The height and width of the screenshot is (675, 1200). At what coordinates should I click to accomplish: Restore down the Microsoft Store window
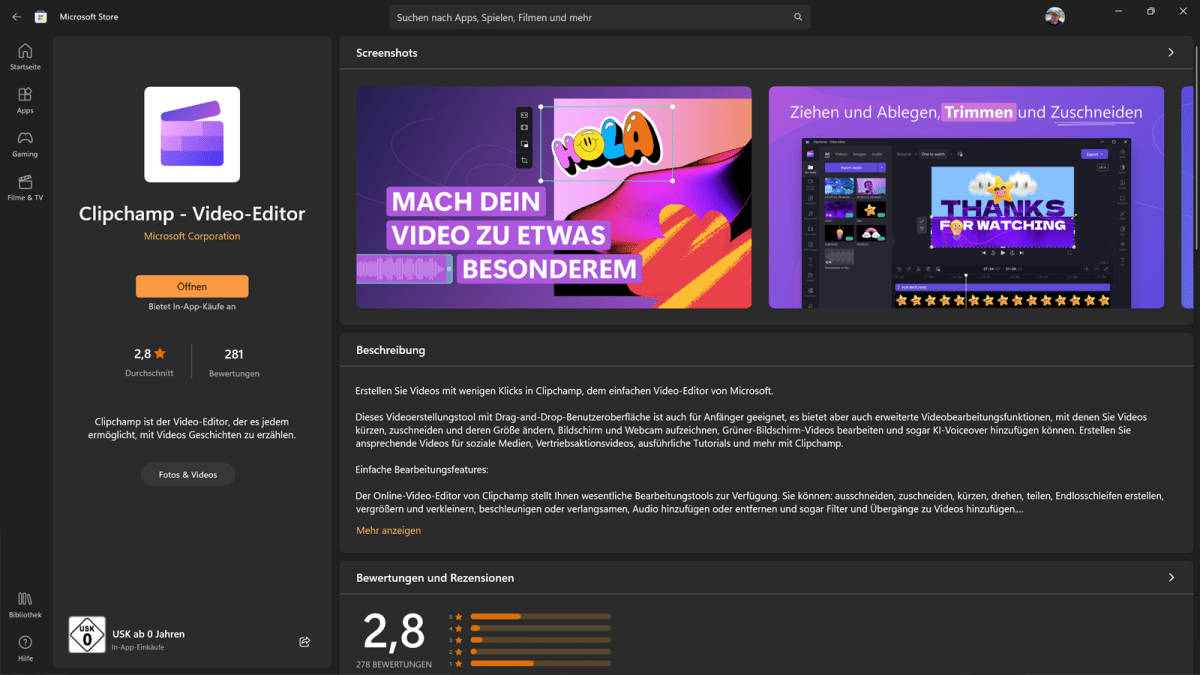(1151, 11)
